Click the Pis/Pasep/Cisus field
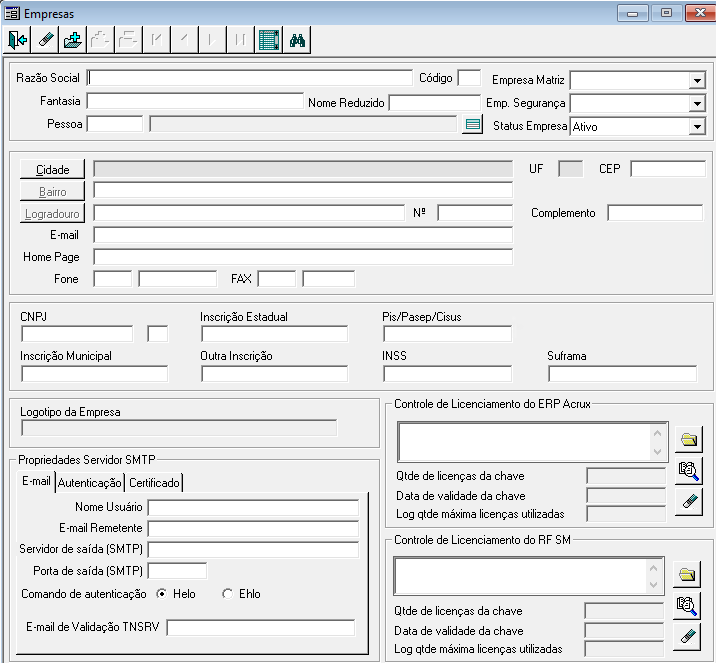 pos(448,334)
